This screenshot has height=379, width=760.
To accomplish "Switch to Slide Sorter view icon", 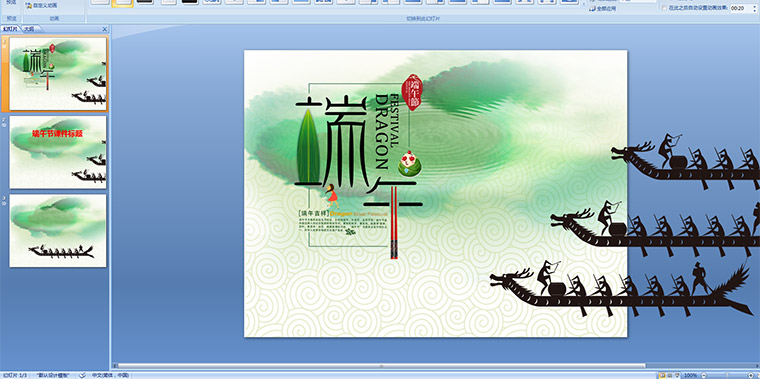I will point(669,375).
